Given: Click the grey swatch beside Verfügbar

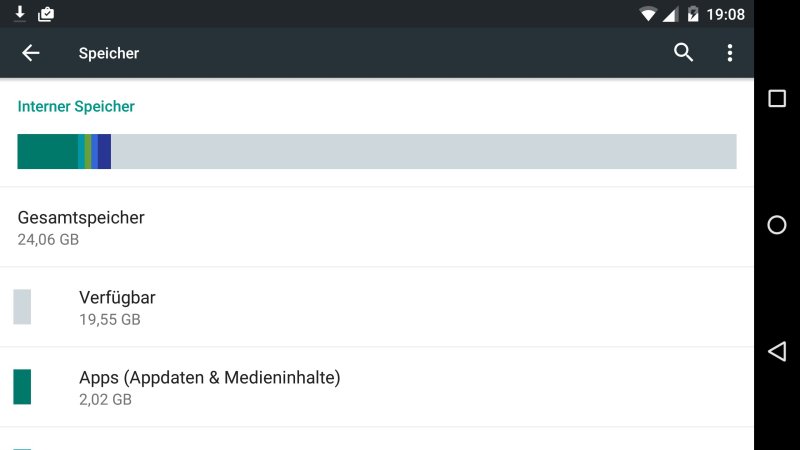Looking at the screenshot, I should [22, 307].
